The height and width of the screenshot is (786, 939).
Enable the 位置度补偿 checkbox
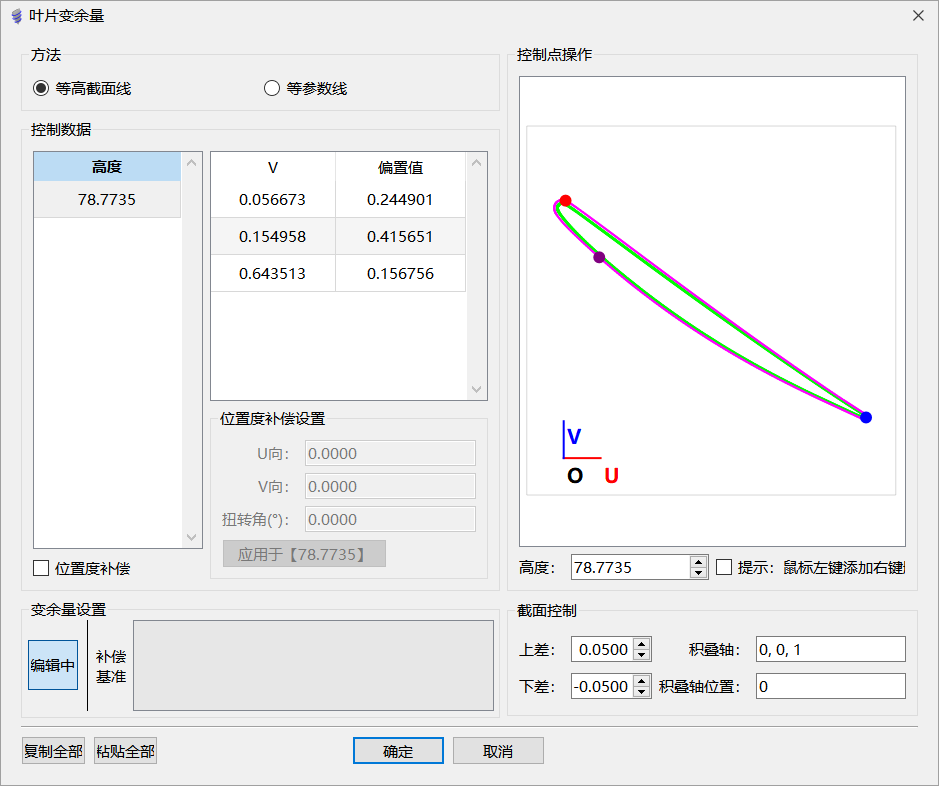(41, 568)
